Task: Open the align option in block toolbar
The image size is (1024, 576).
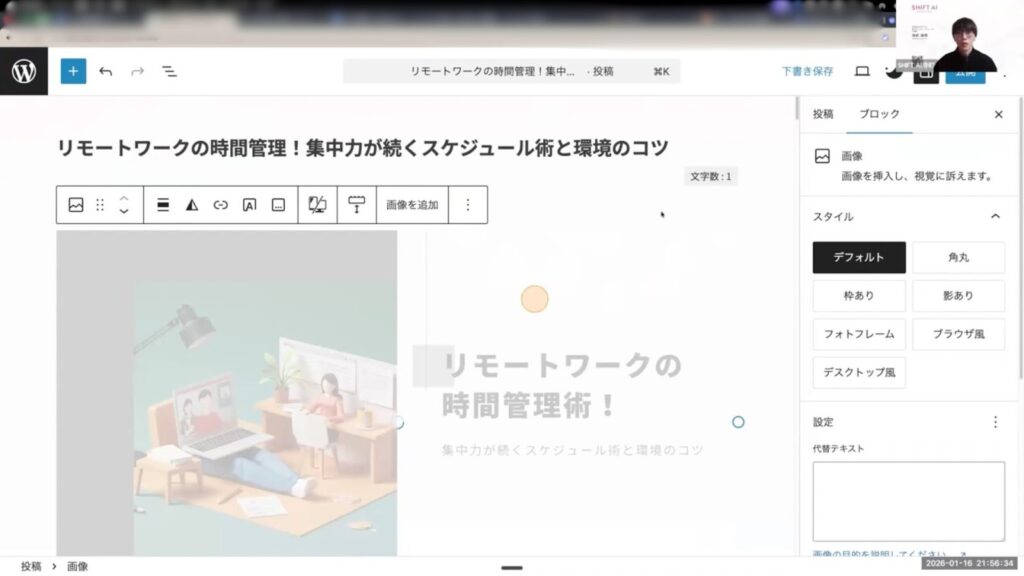Action: [163, 204]
